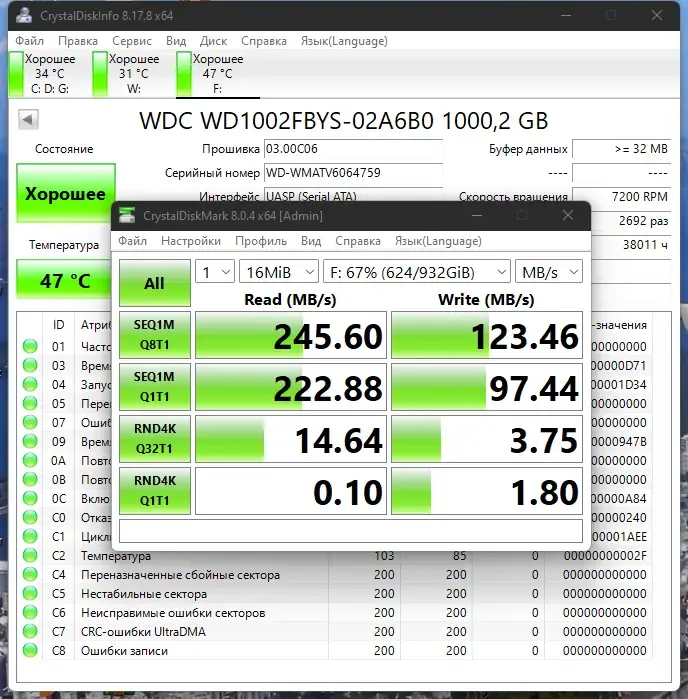This screenshot has height=699, width=688.
Task: Select the Нестабильные сектора row
Action: [x=334, y=593]
